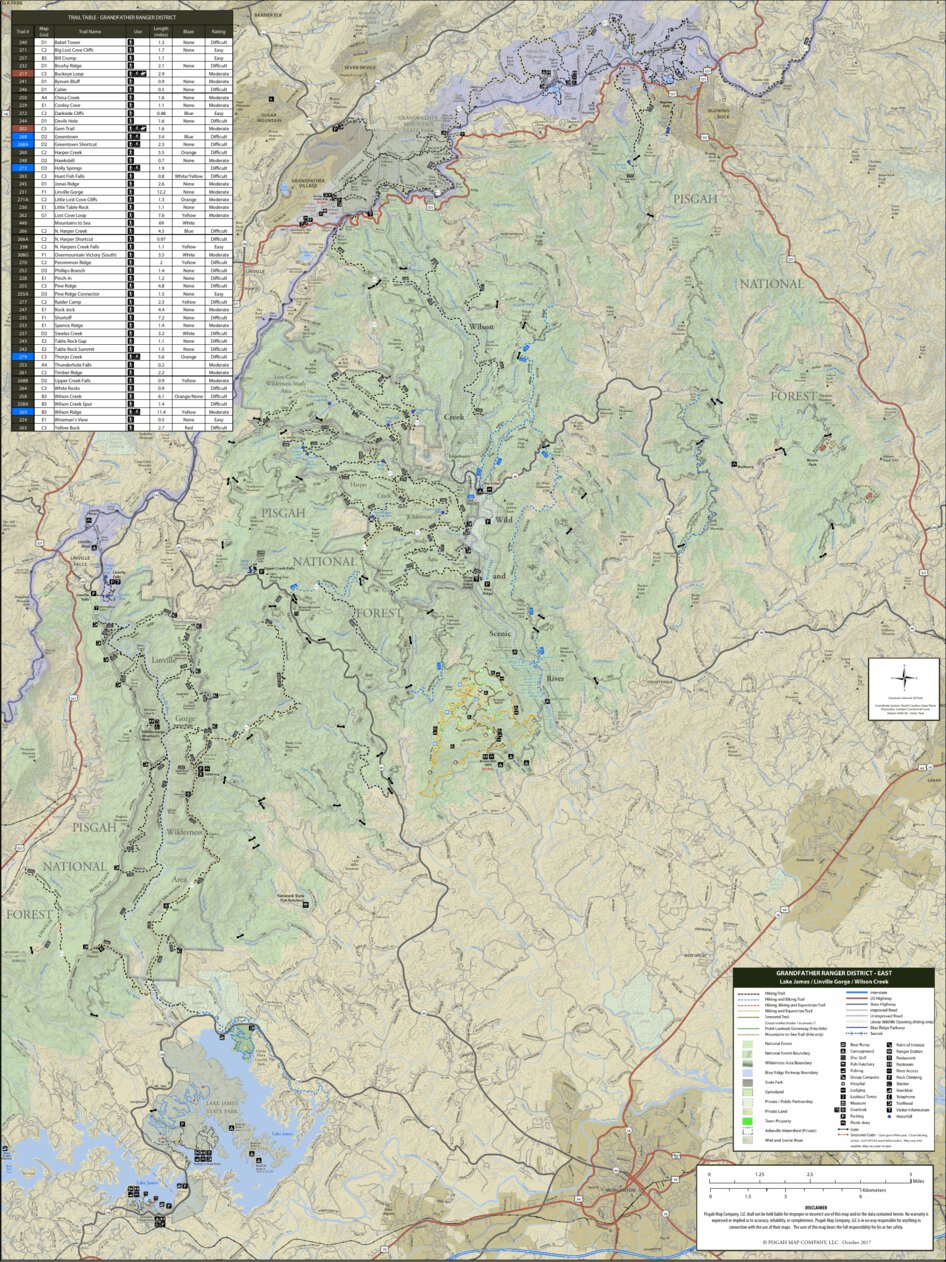Select the Picnic Area symbol in the legend
The image size is (946, 1262).
(x=843, y=1122)
